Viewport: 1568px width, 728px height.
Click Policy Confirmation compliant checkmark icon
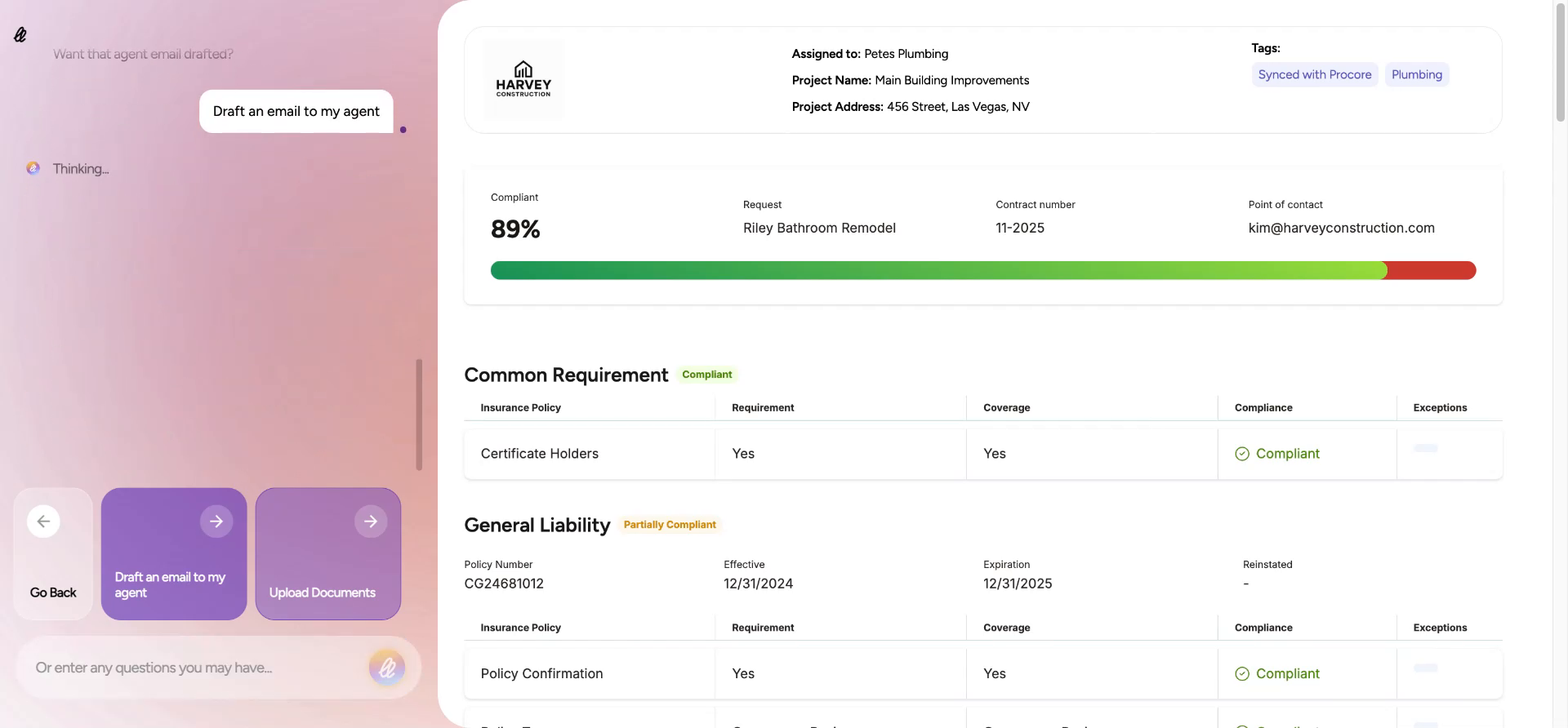pyautogui.click(x=1242, y=674)
